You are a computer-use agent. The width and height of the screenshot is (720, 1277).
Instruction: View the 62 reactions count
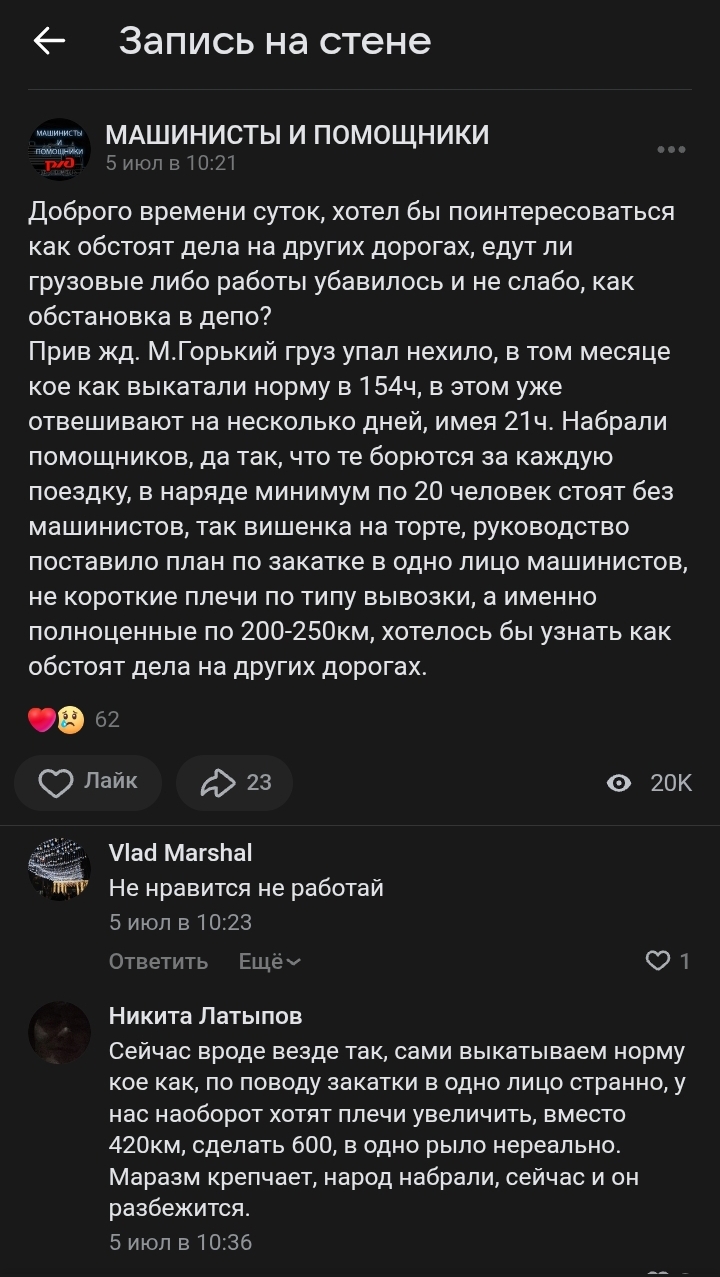(107, 719)
